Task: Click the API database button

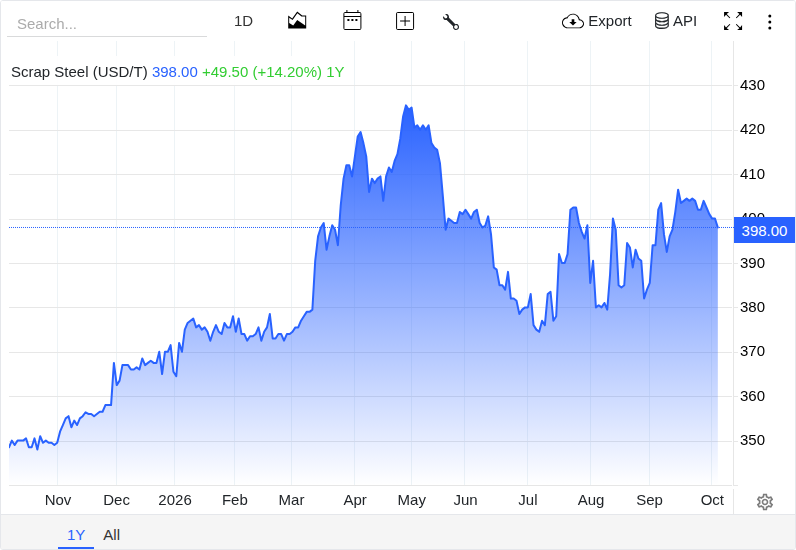Action: [x=675, y=21]
